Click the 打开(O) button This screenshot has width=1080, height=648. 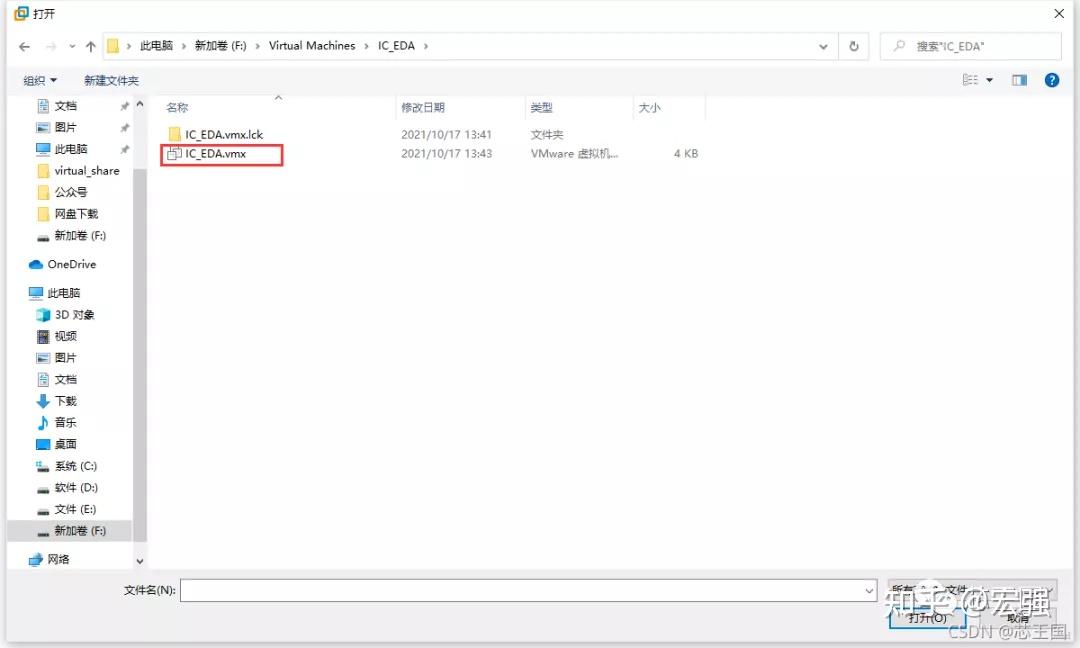927,618
